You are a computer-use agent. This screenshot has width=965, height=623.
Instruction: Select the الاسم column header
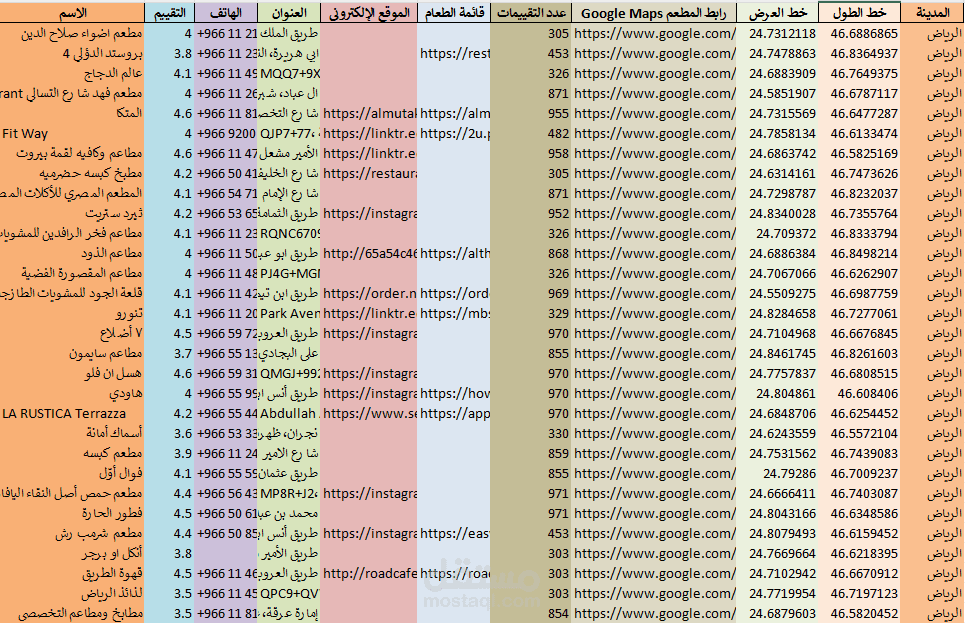pos(72,13)
